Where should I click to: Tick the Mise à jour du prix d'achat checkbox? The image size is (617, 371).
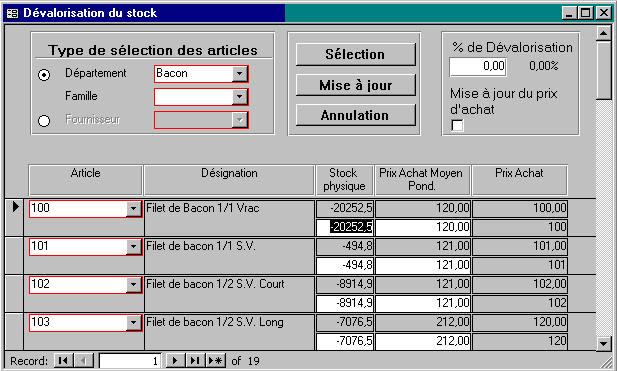457,126
